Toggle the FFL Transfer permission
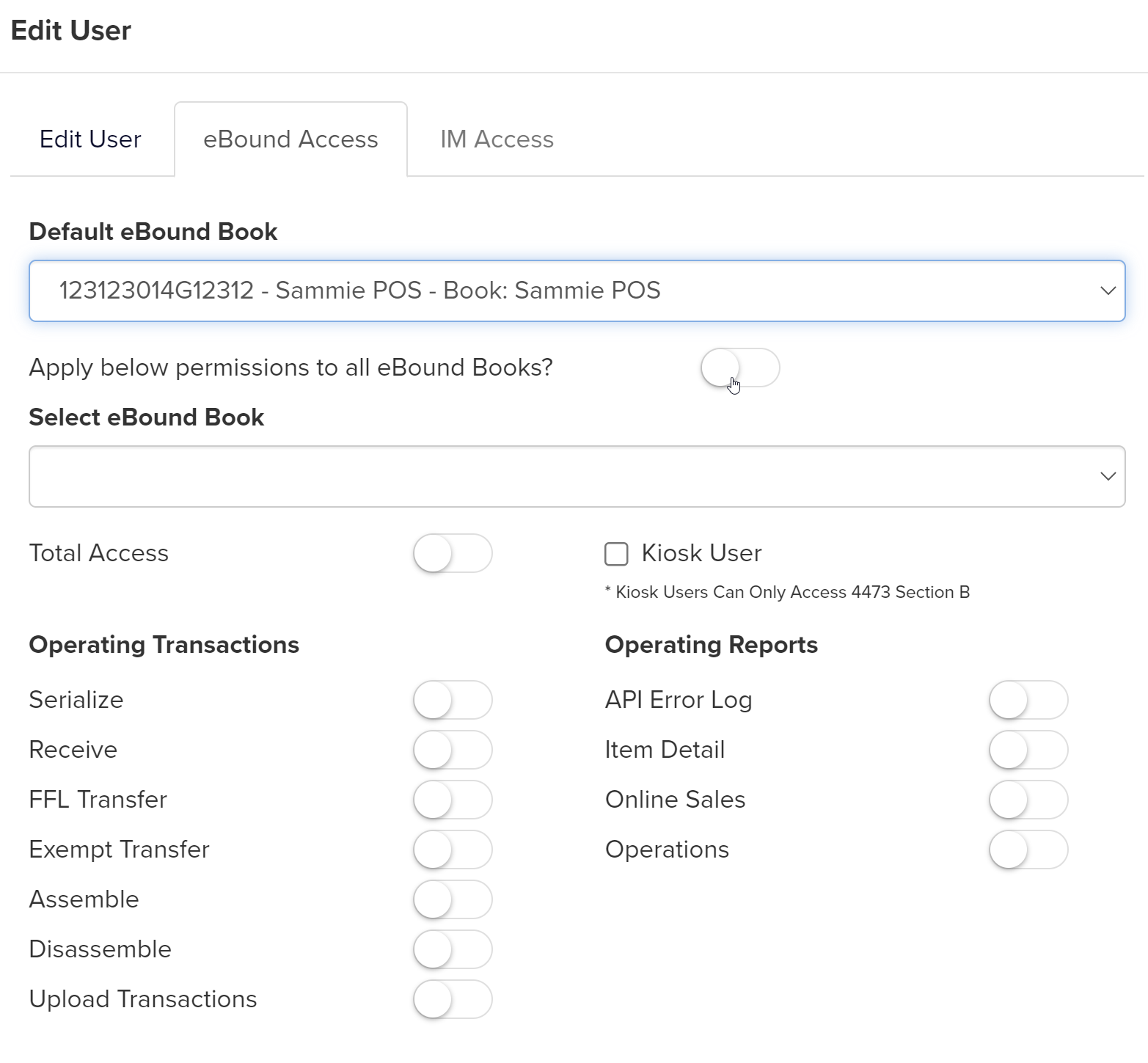Image resolution: width=1148 pixels, height=1063 pixels. tap(453, 800)
